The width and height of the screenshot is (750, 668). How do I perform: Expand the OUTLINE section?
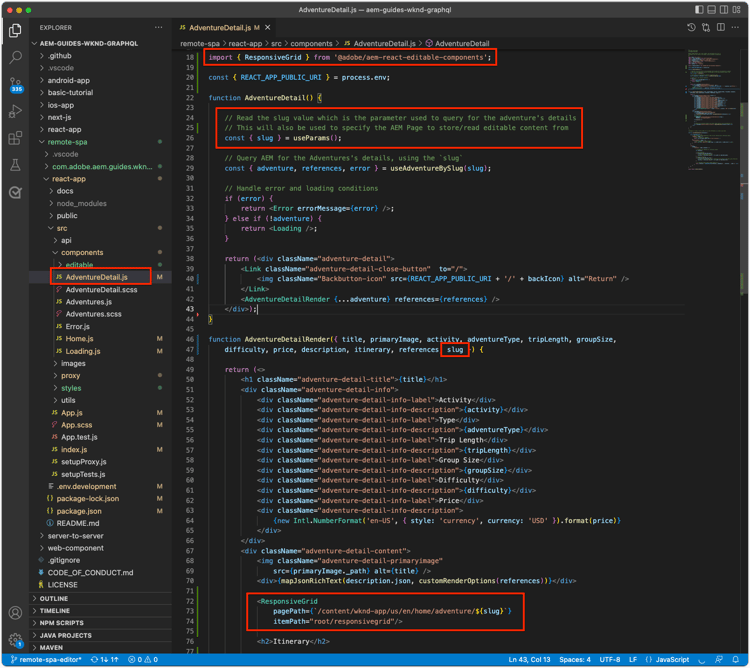54,598
